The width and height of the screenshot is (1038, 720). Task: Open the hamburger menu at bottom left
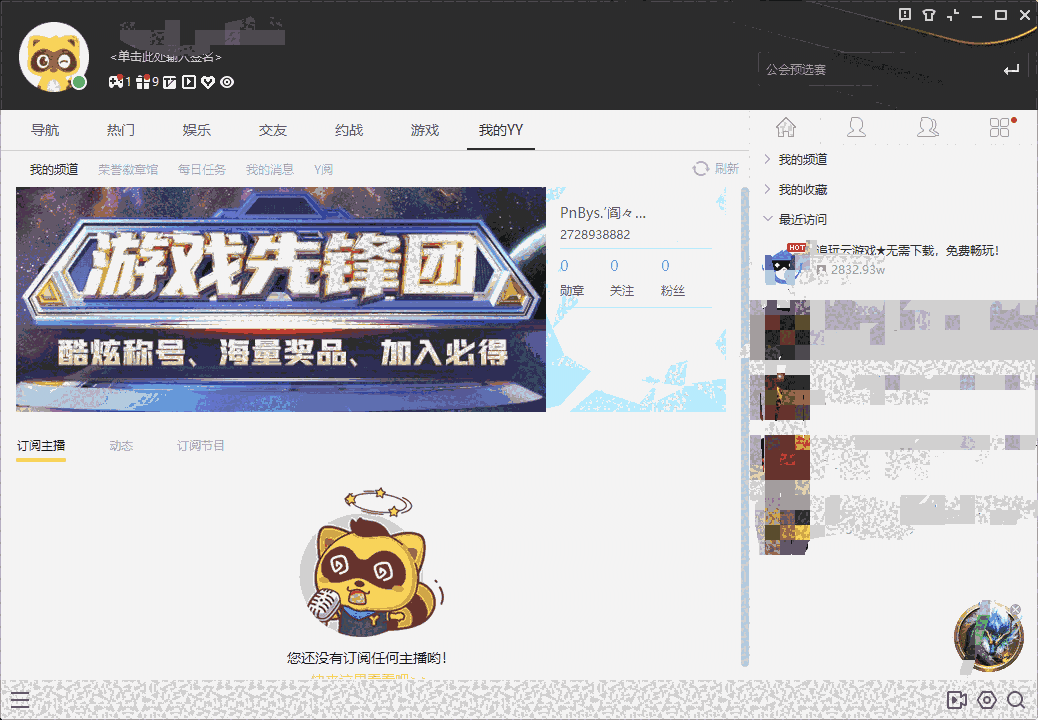click(20, 699)
